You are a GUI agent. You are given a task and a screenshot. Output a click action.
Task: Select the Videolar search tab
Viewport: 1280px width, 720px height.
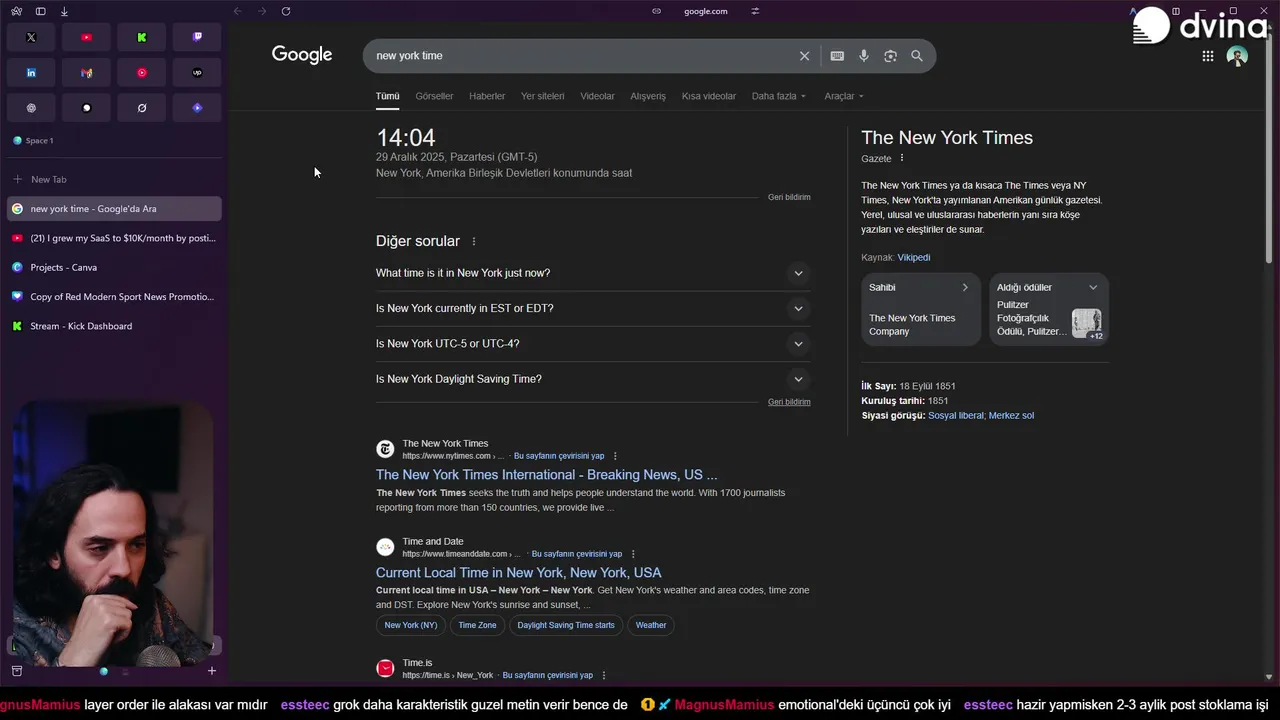point(598,96)
